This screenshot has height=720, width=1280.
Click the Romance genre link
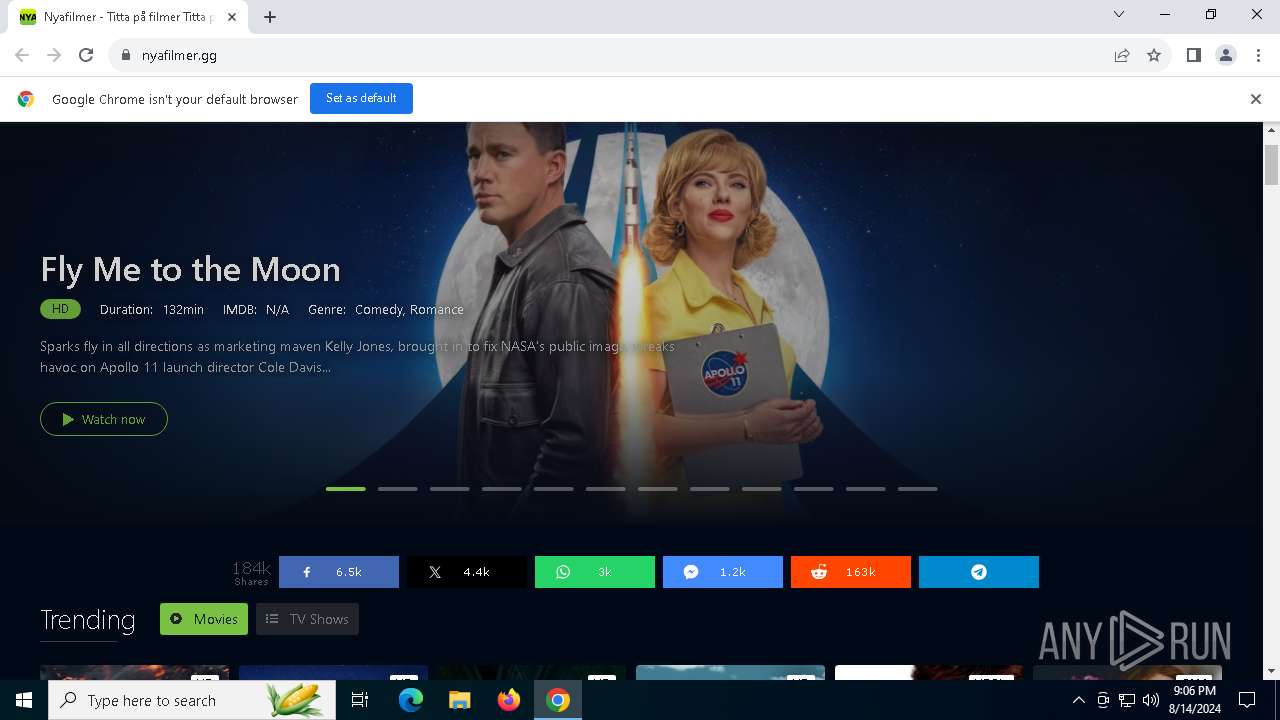pyautogui.click(x=437, y=310)
